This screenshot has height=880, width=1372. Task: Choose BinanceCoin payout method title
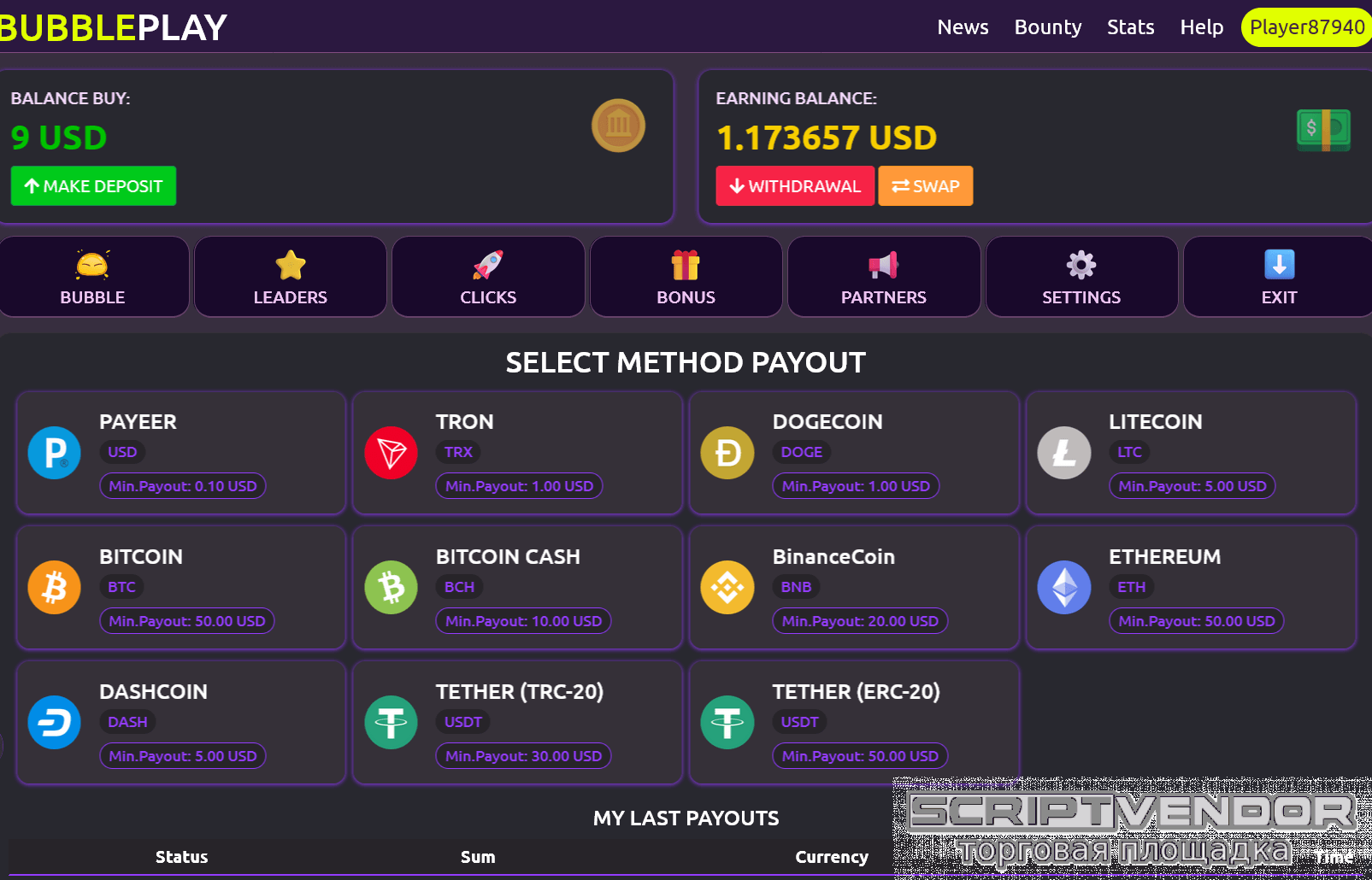[x=833, y=557]
